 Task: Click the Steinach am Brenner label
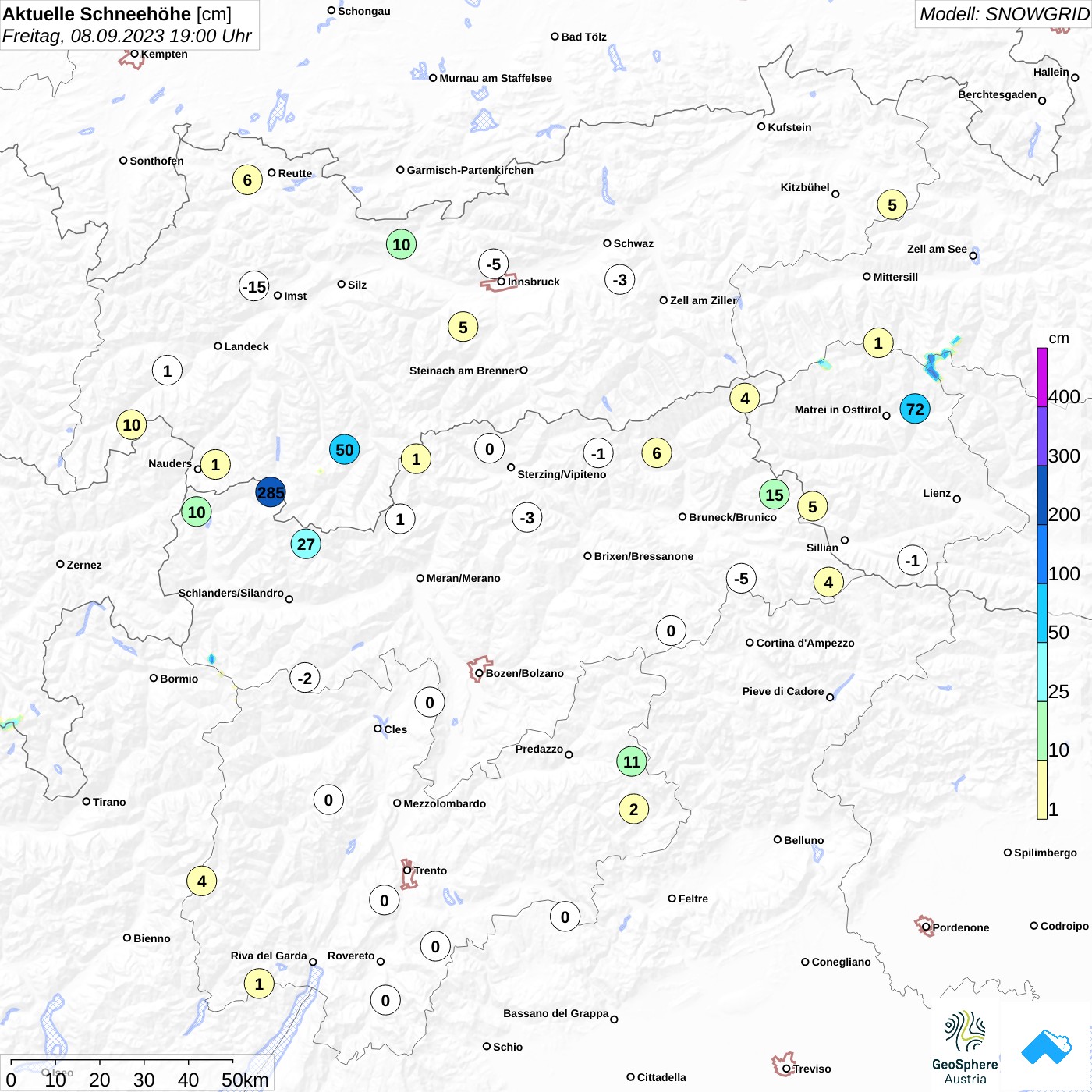click(464, 370)
